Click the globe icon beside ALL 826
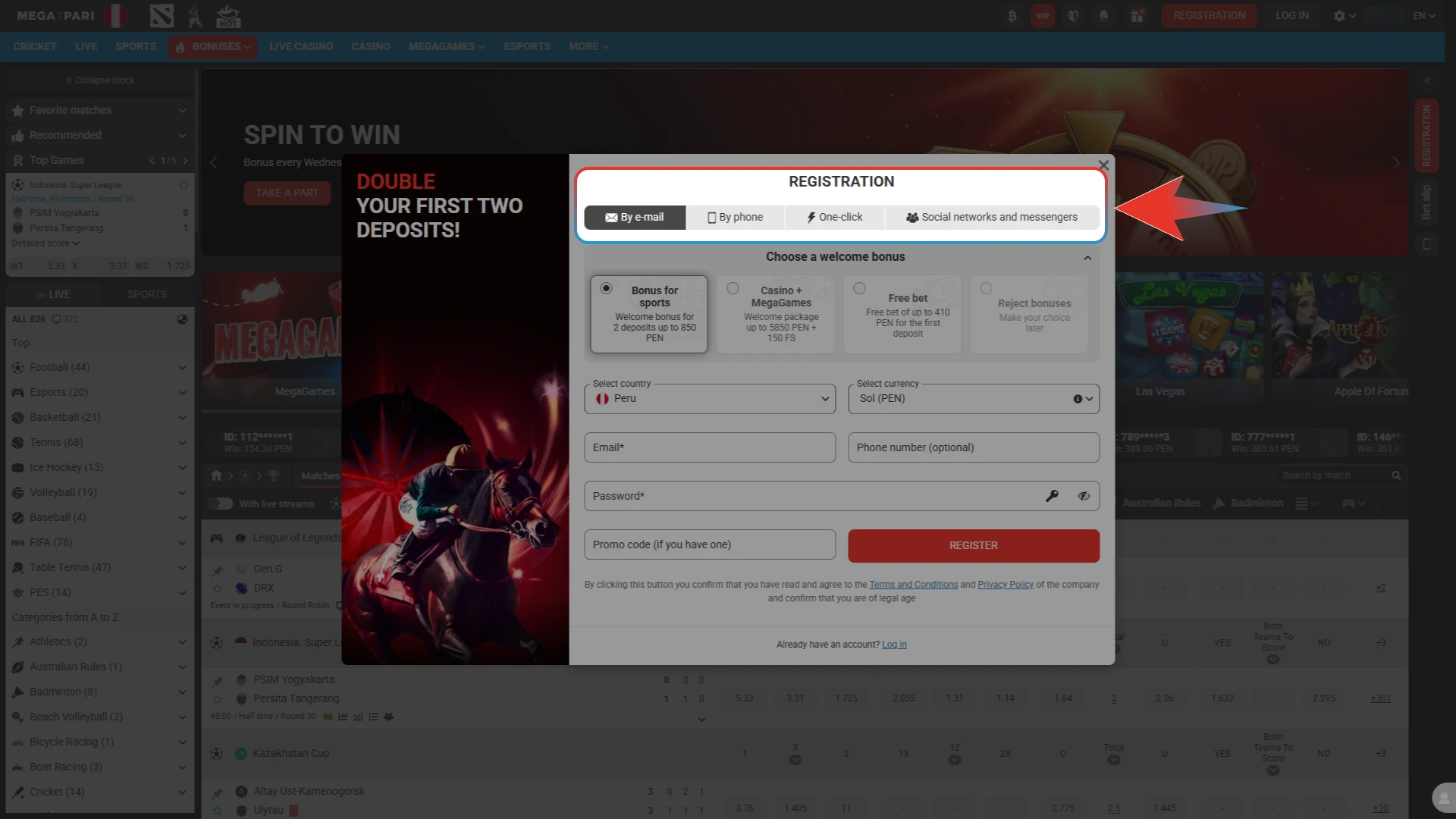Screen dimensions: 1456x819 pyautogui.click(x=182, y=319)
